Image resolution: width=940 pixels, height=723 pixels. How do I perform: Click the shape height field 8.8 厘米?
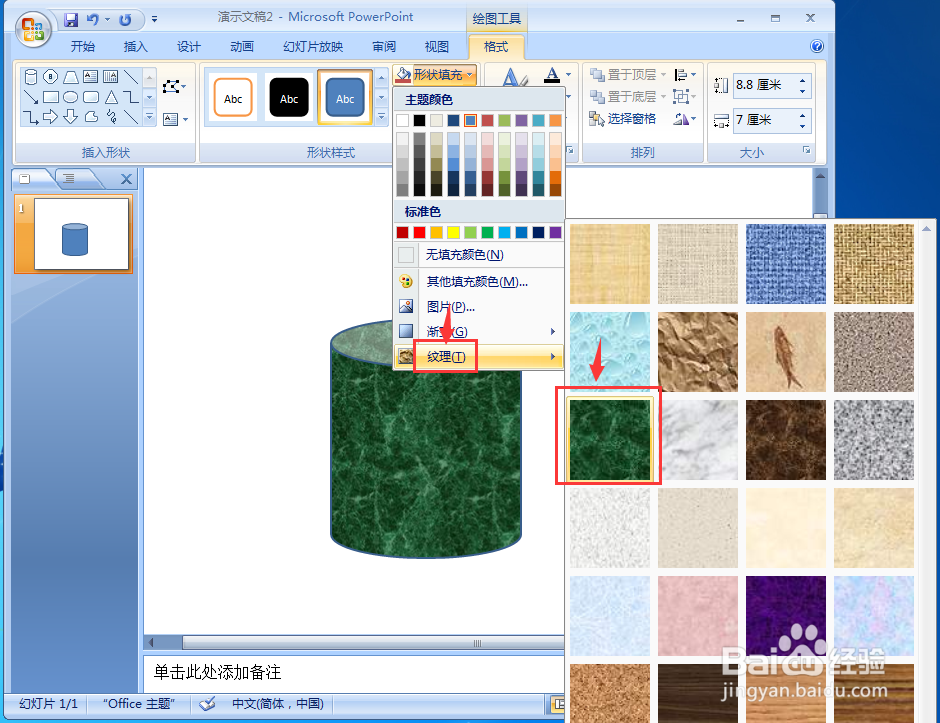[764, 85]
